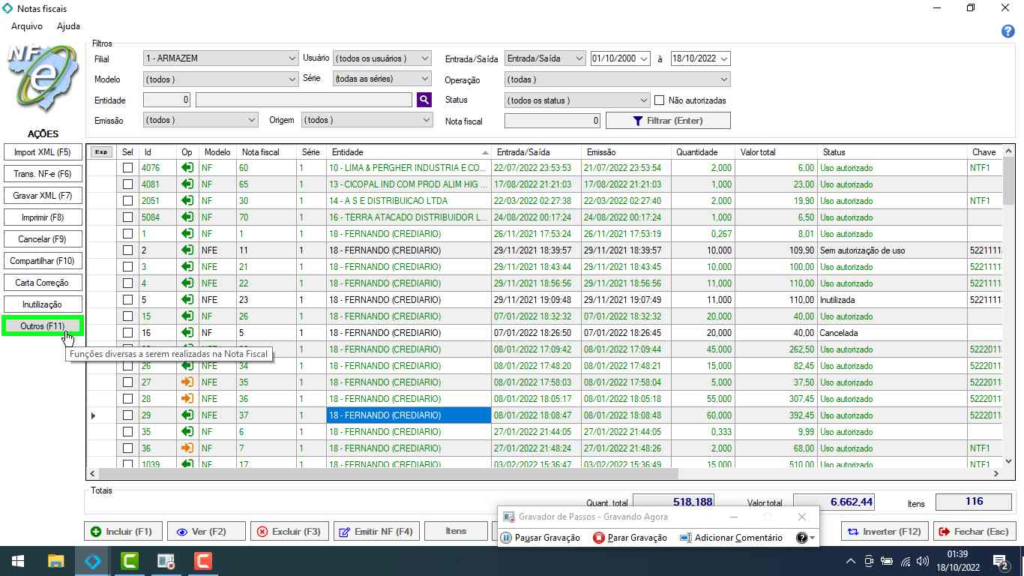
Task: Expand the Operação dropdown
Action: point(617,80)
